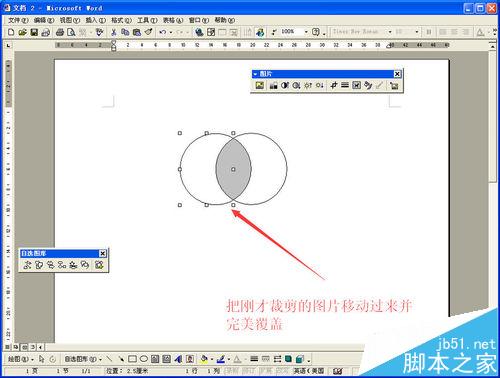Insert a text box
500x378 pixels.
155,359
